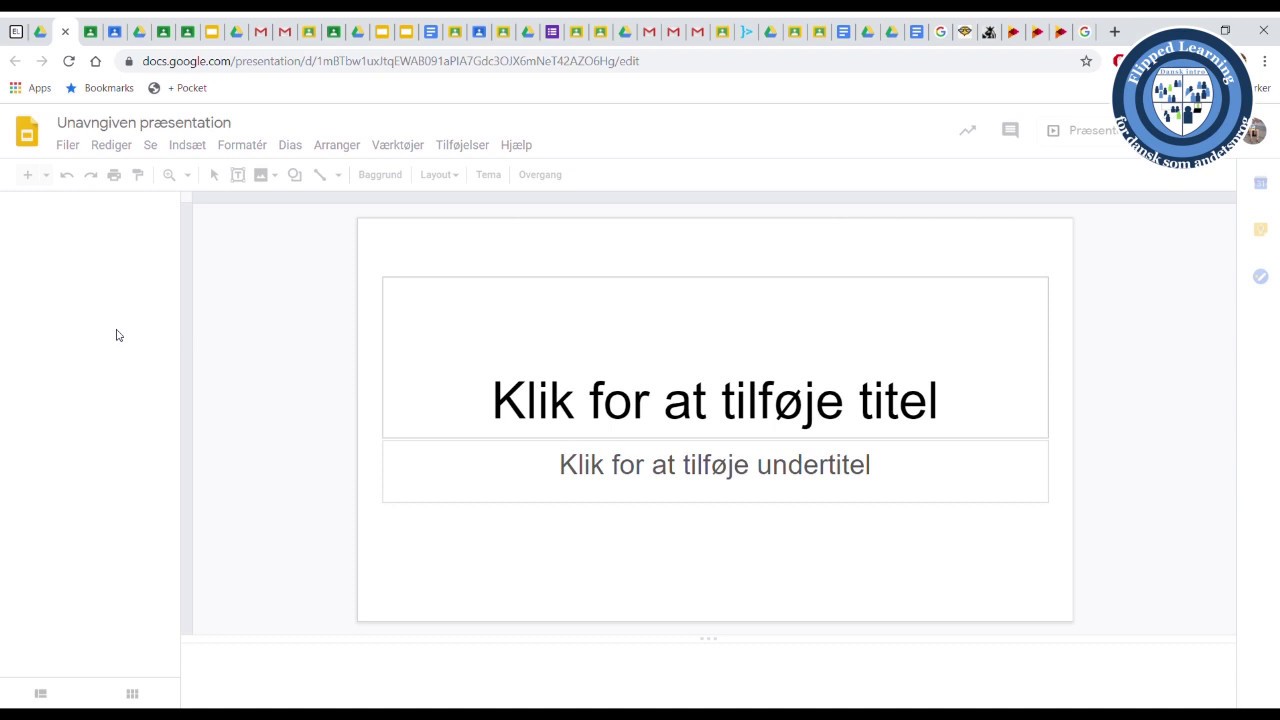This screenshot has width=1280, height=720.
Task: Click the Overgang button
Action: [x=540, y=175]
